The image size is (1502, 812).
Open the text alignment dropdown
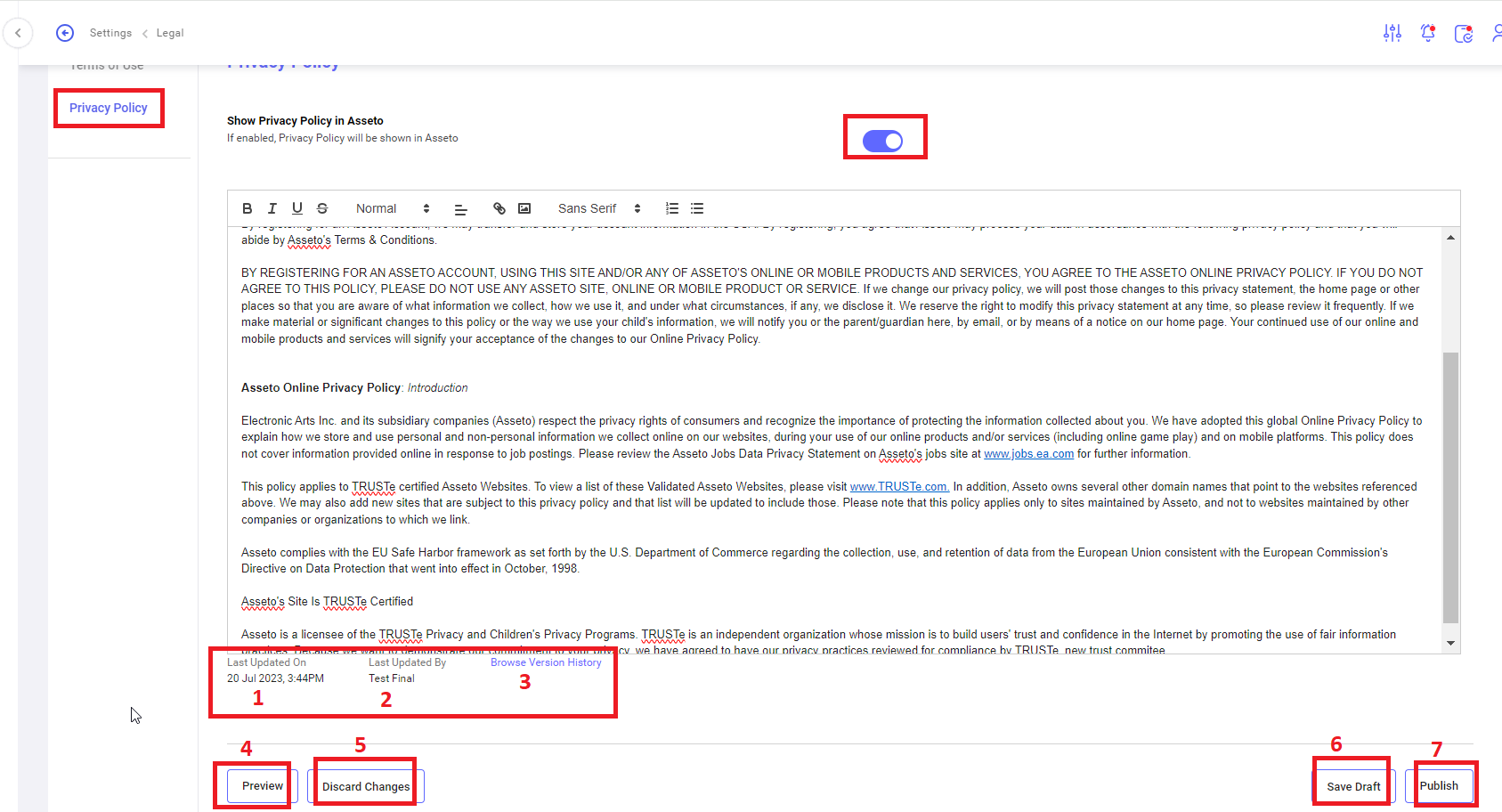pos(460,209)
